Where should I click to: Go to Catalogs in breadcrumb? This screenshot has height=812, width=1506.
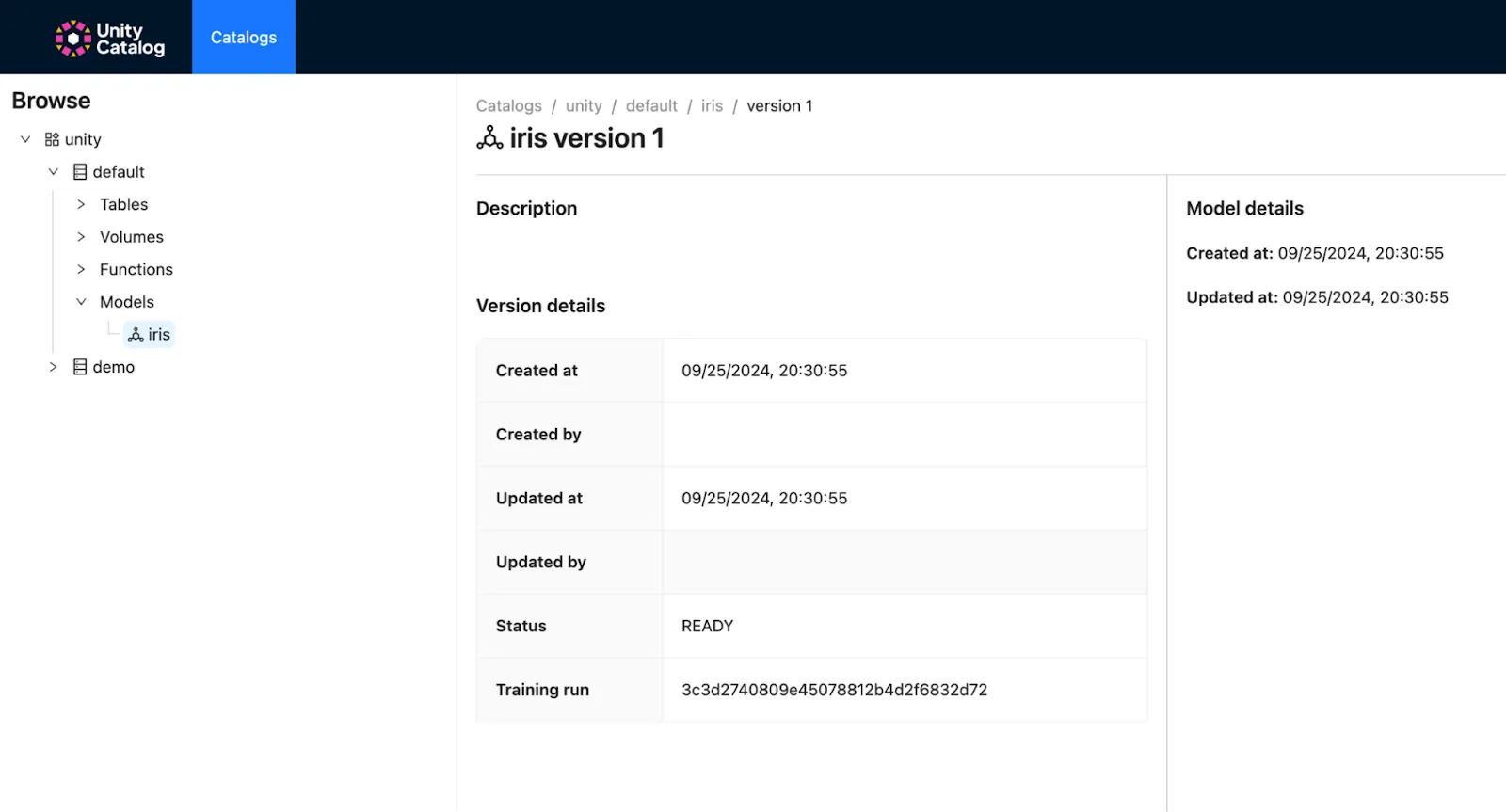pos(508,106)
